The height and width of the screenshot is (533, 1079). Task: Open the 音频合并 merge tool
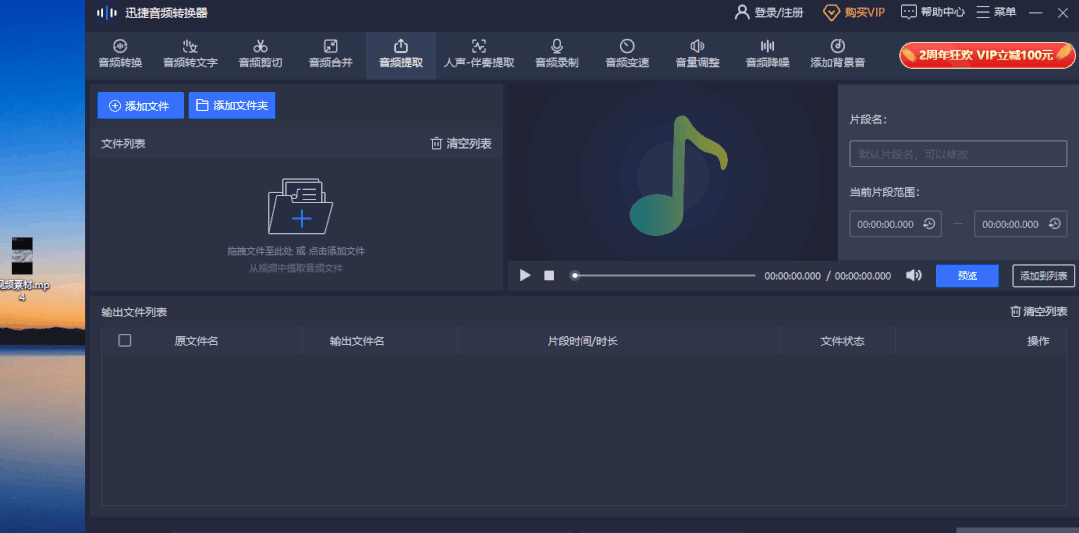click(330, 54)
